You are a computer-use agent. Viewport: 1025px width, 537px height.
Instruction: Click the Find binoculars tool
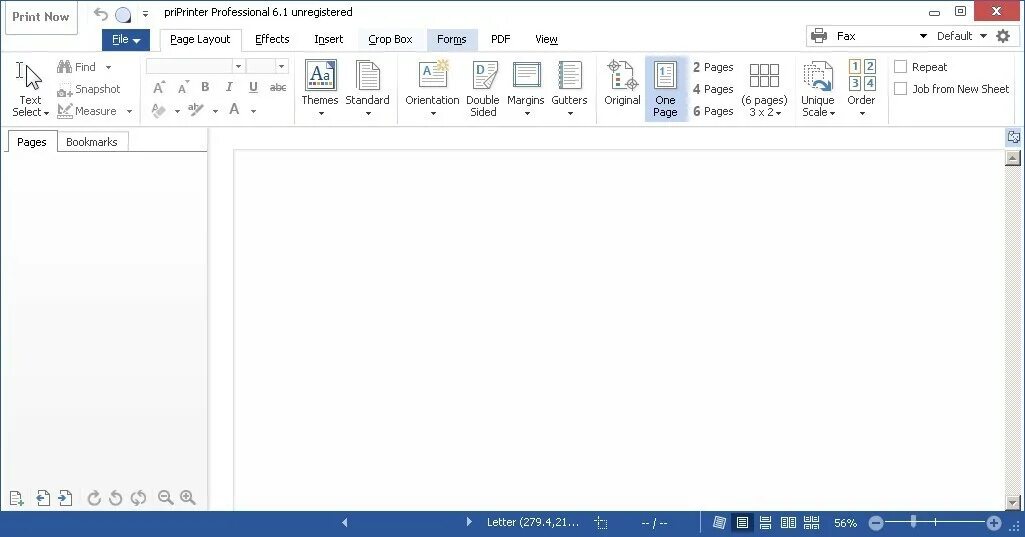(x=76, y=67)
